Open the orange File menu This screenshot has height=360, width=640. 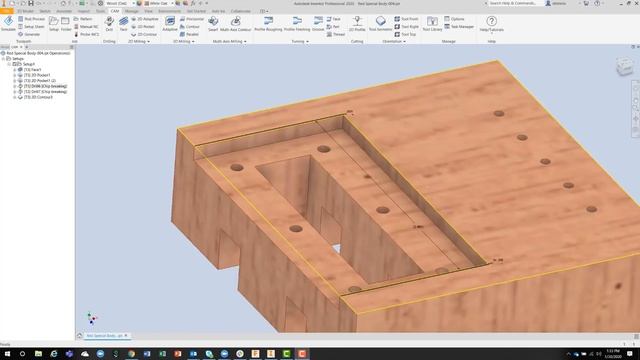[x=7, y=11]
